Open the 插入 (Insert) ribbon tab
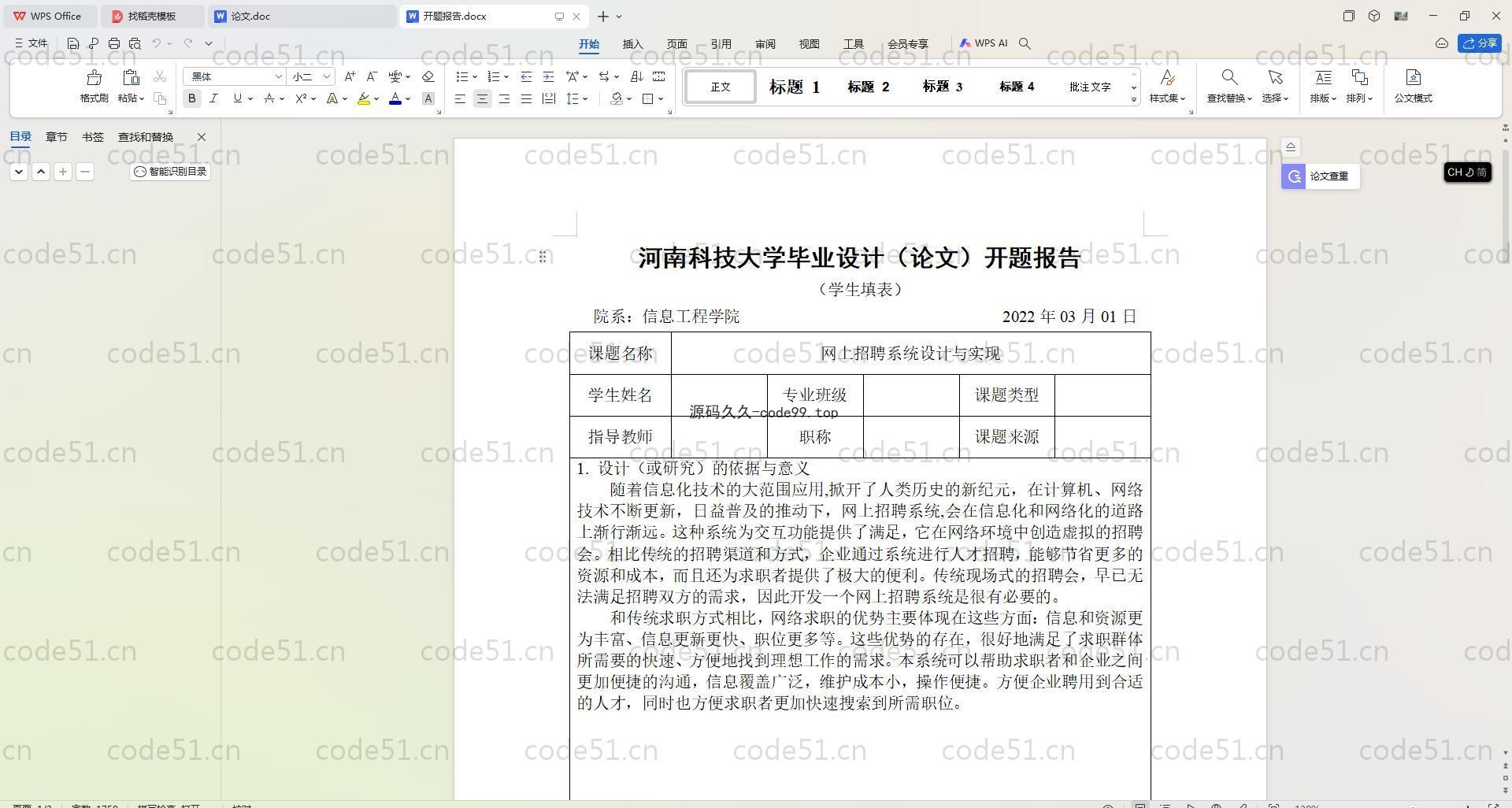This screenshot has height=808, width=1512. [x=632, y=44]
